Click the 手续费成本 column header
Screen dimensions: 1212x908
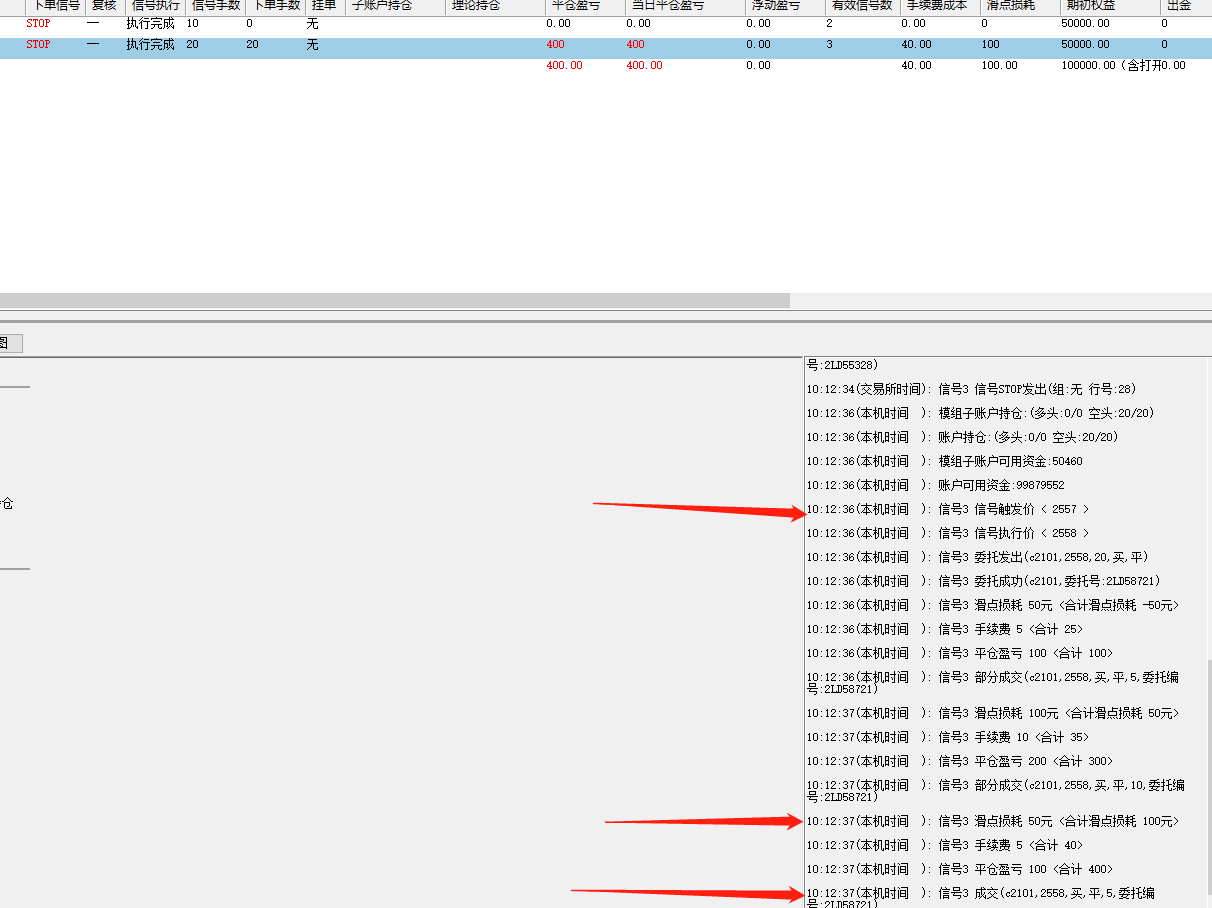click(x=938, y=6)
